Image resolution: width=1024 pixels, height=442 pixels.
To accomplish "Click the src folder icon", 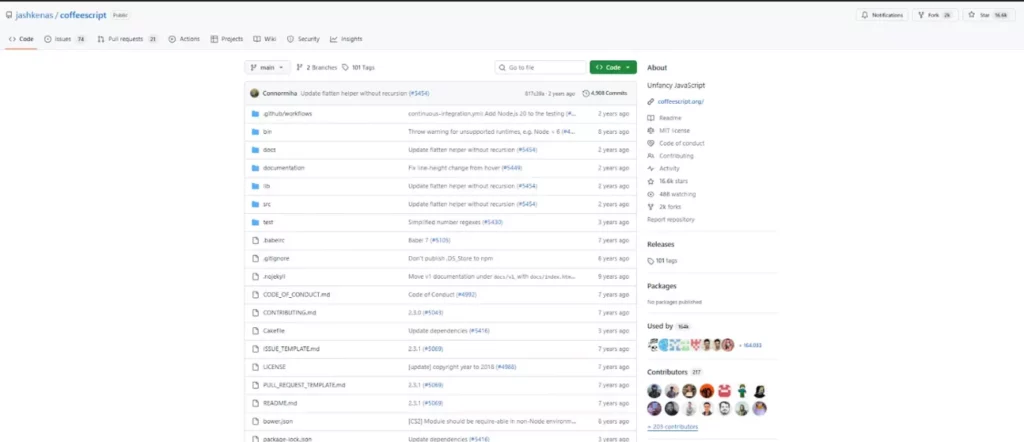I will (x=254, y=203).
